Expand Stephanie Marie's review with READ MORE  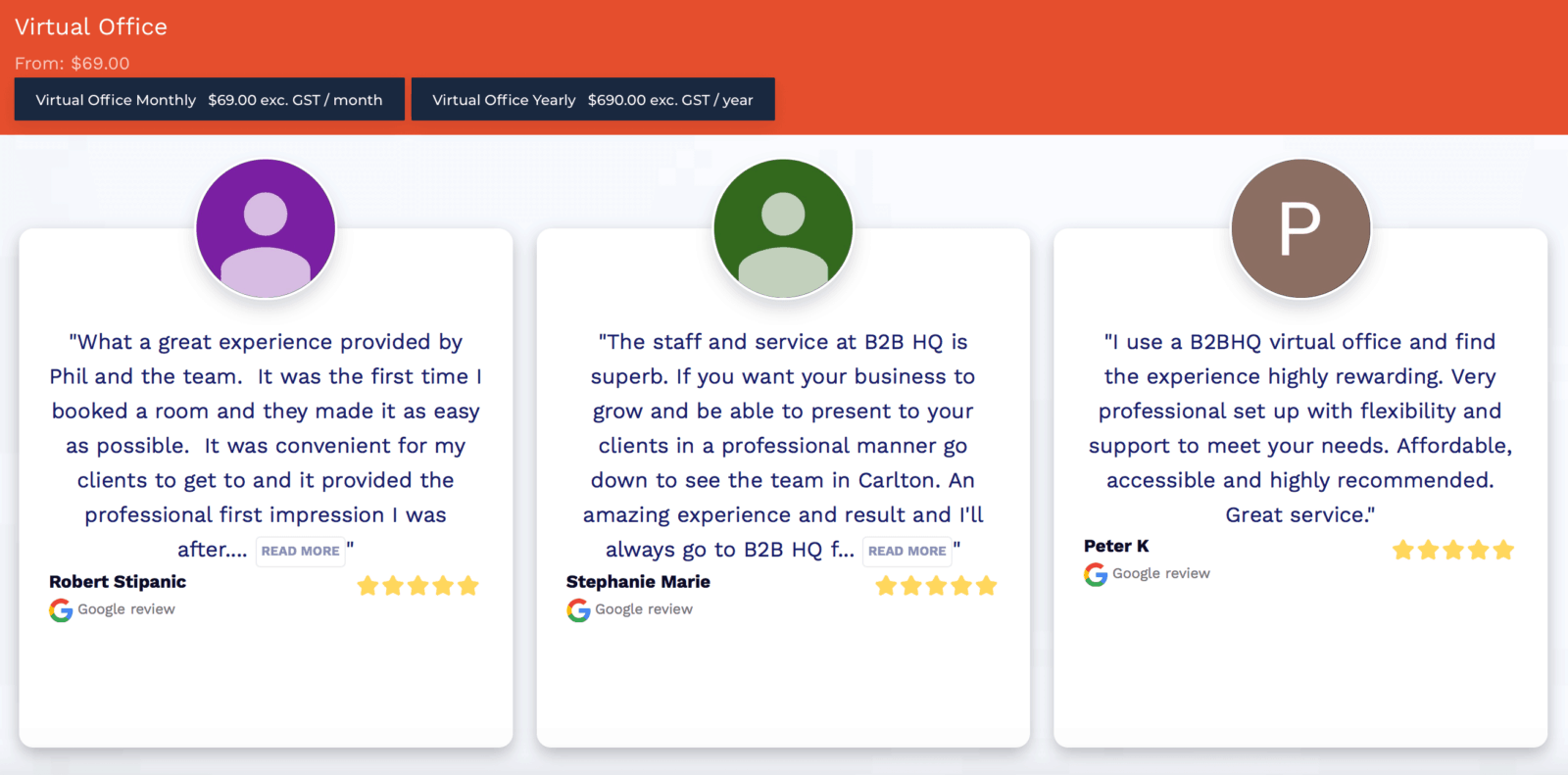tap(906, 551)
